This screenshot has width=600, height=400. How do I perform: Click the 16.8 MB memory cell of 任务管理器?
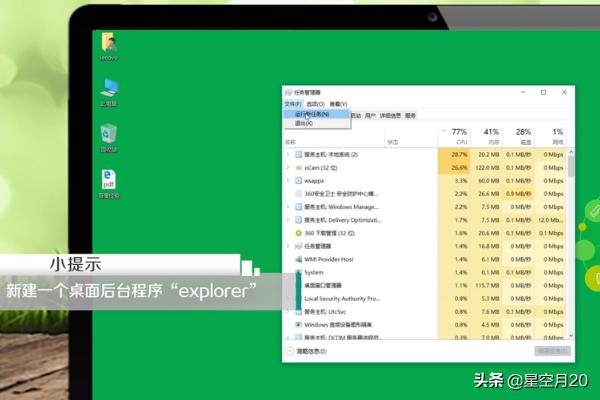point(486,246)
